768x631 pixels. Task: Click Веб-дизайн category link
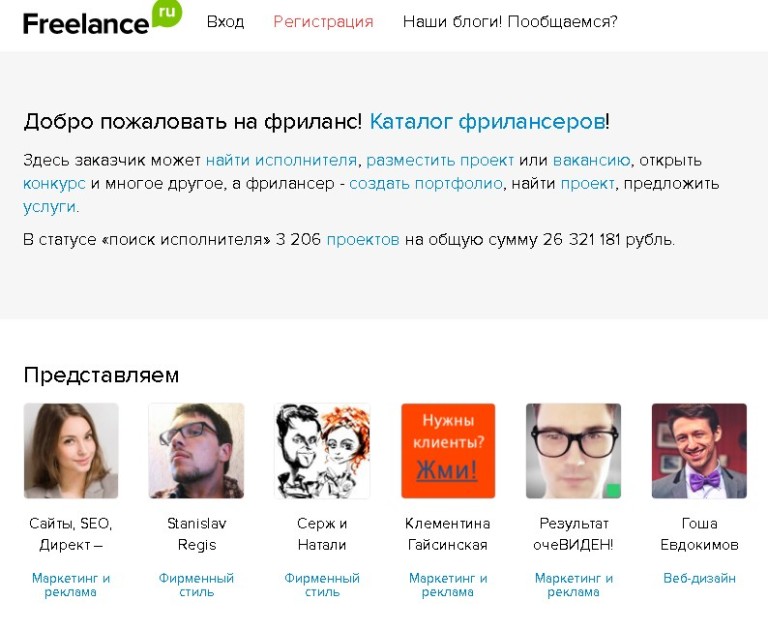(699, 578)
